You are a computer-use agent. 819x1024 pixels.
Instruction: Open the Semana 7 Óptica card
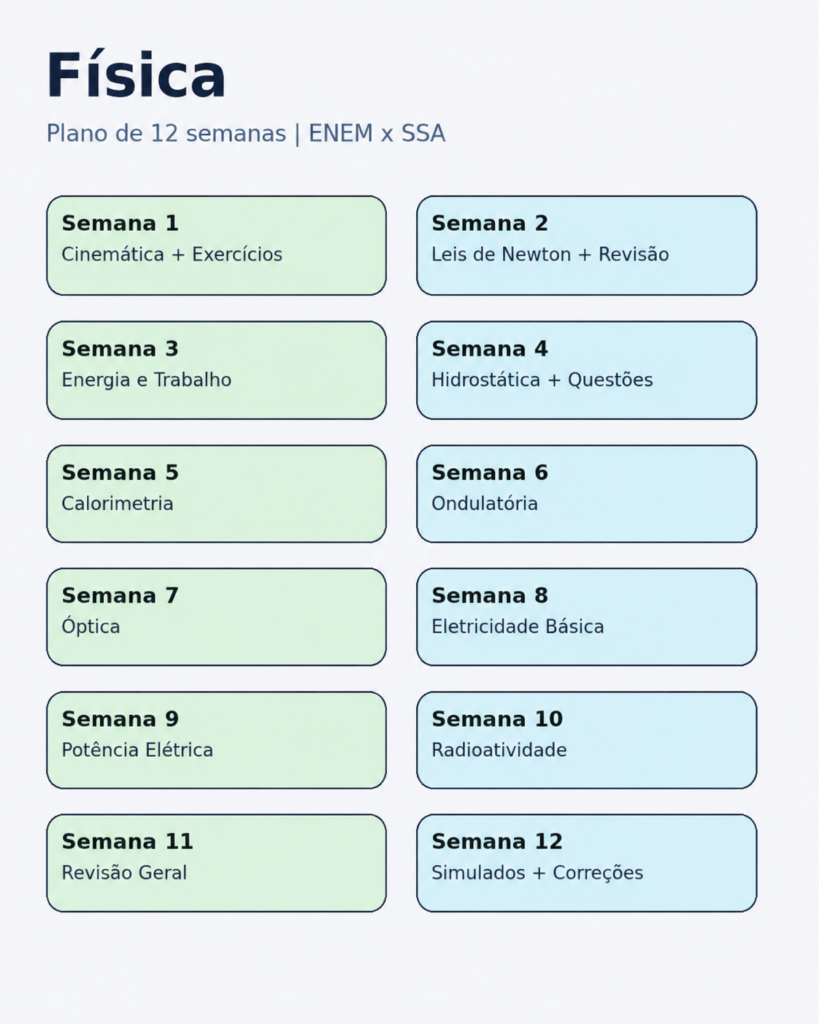pos(216,617)
